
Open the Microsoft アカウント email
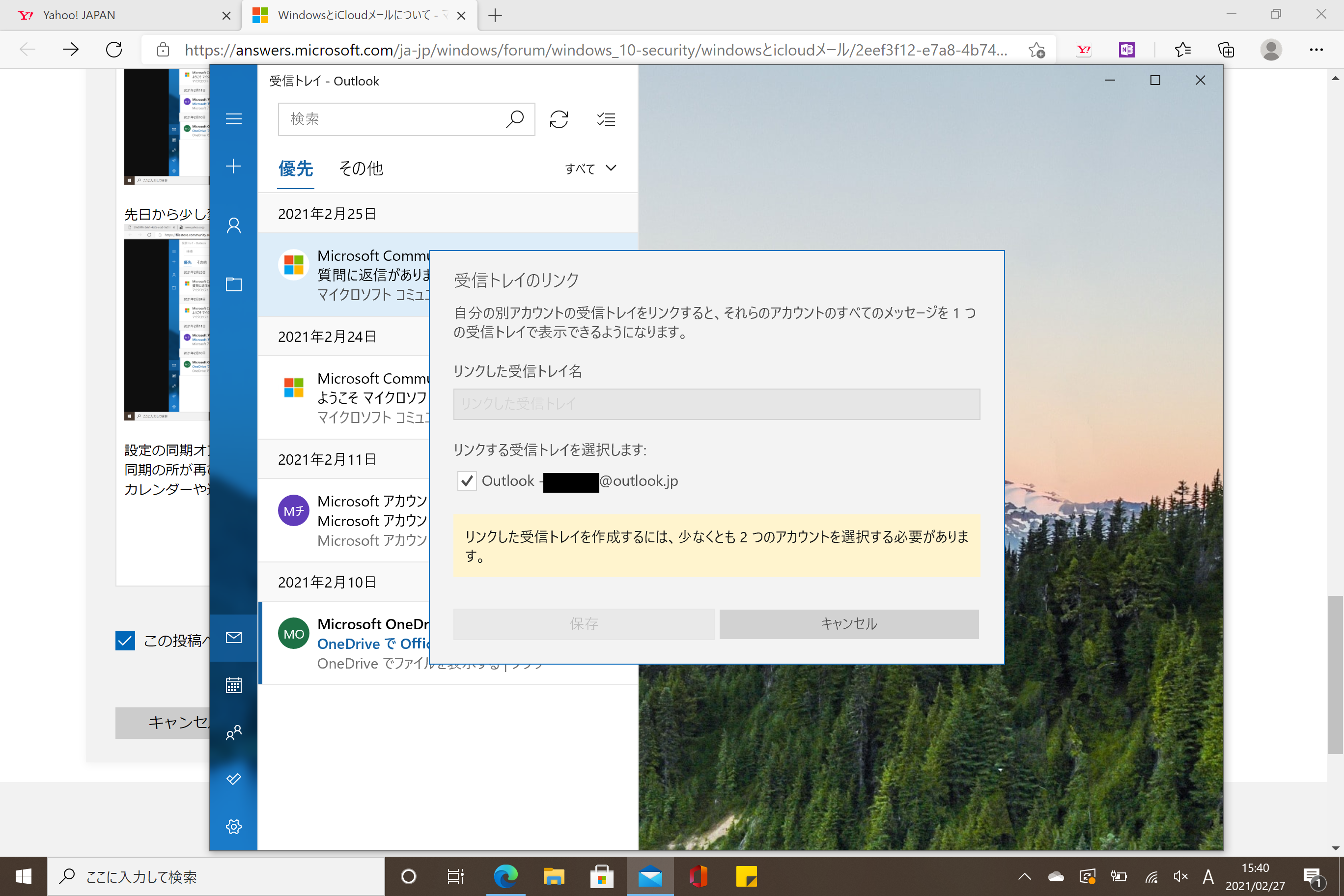coord(344,521)
